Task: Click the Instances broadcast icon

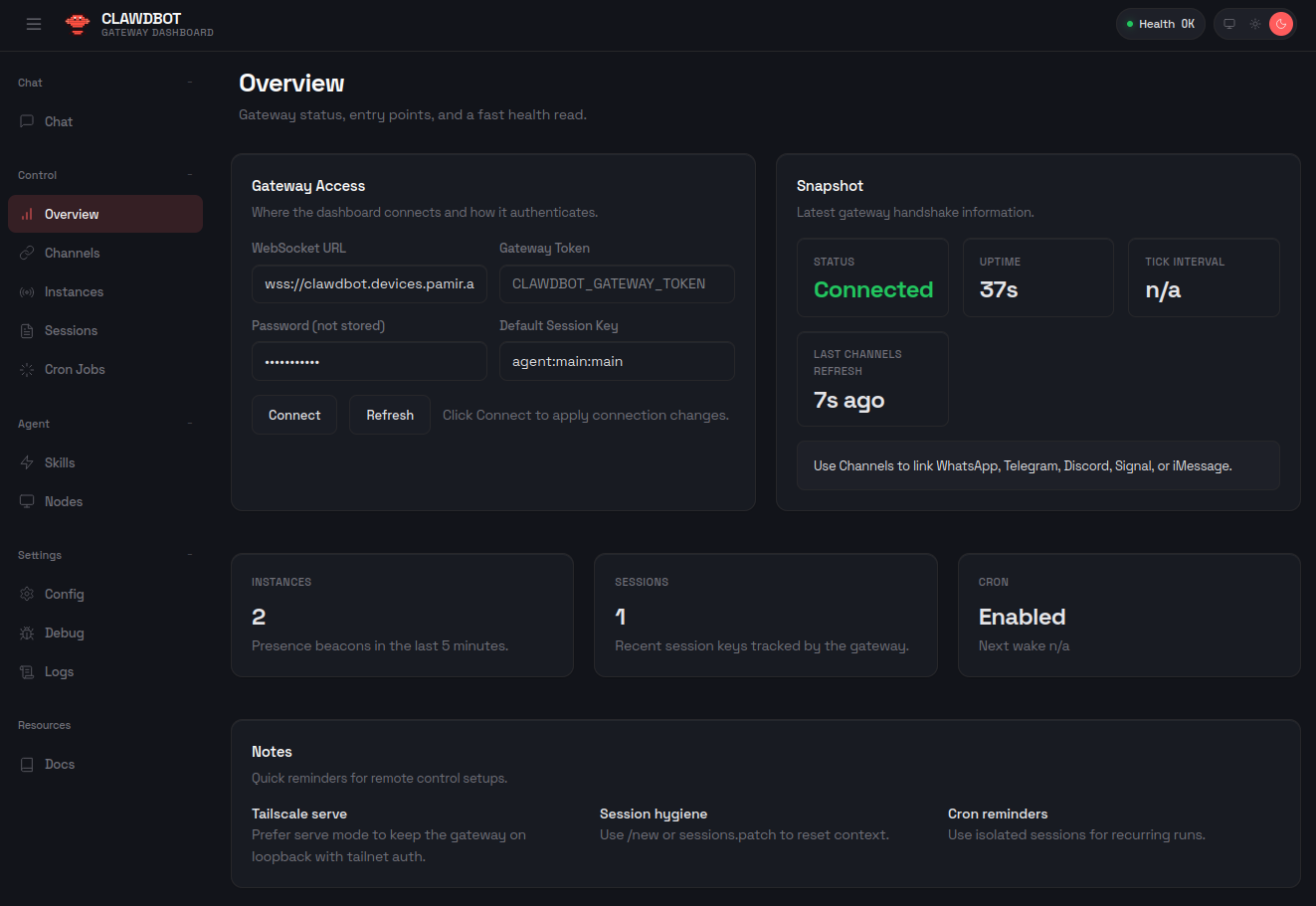Action: [x=27, y=291]
